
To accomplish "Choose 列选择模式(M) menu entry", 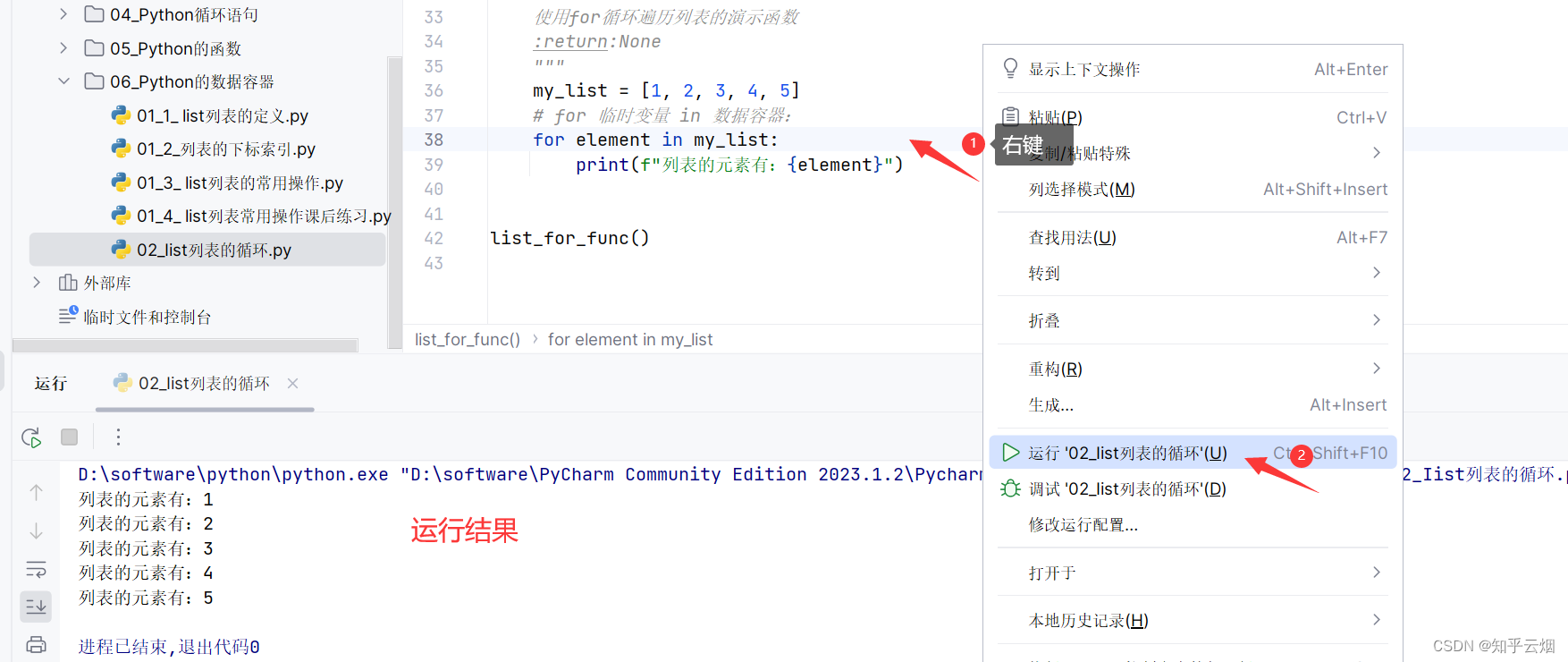I will pos(1193,189).
